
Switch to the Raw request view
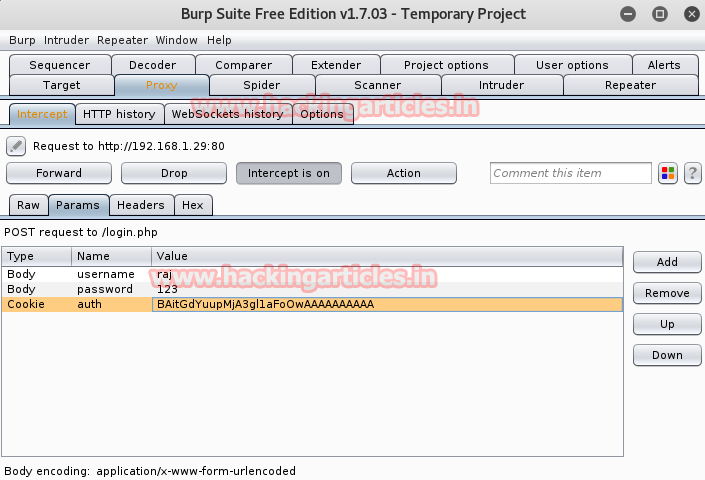coord(28,205)
